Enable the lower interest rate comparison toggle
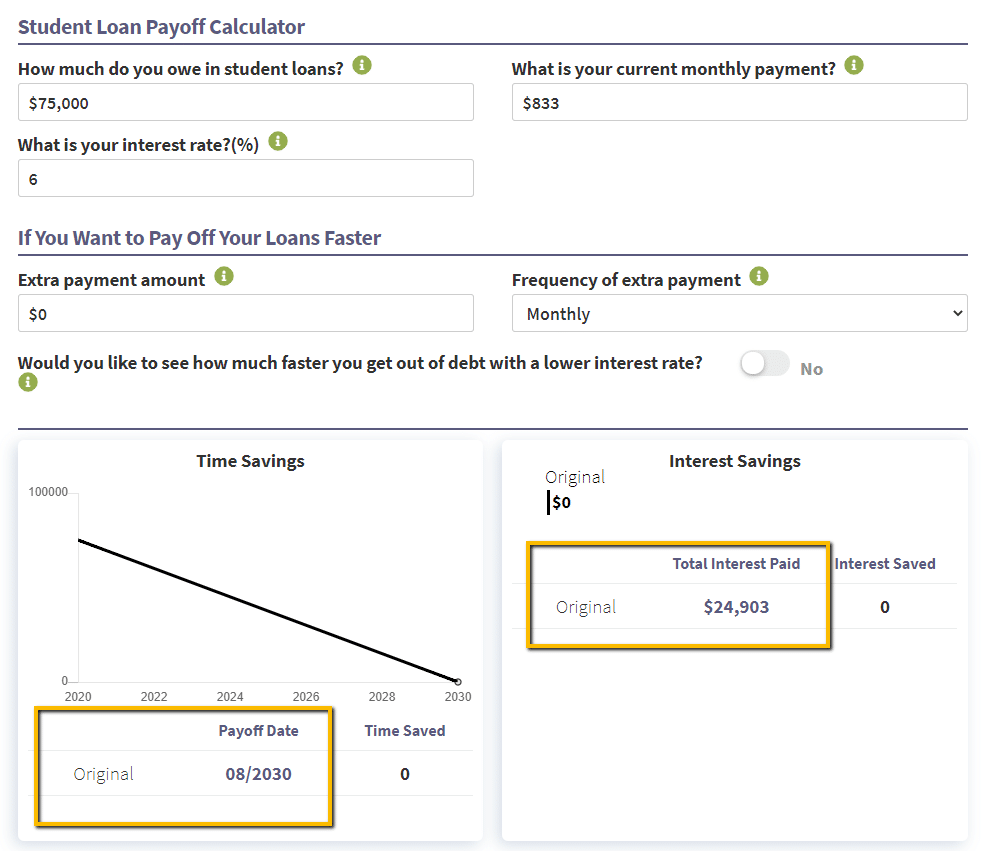Image resolution: width=981 pixels, height=851 pixels. 765,365
